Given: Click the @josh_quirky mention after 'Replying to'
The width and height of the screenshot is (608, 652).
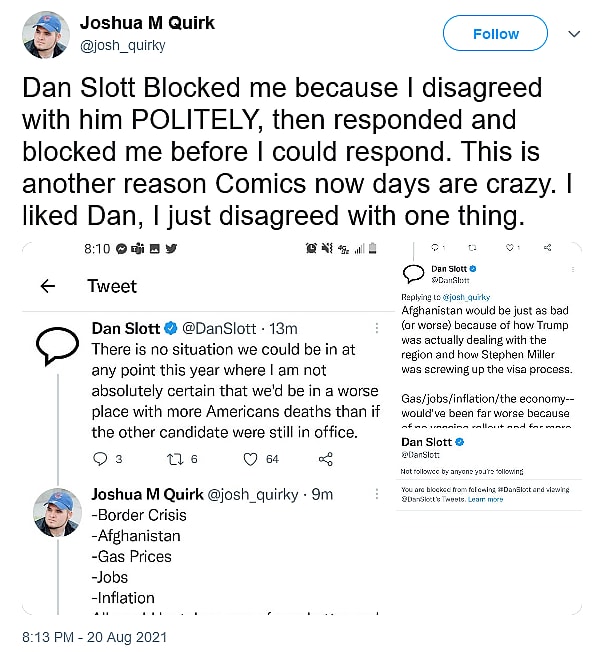Looking at the screenshot, I should click(465, 297).
